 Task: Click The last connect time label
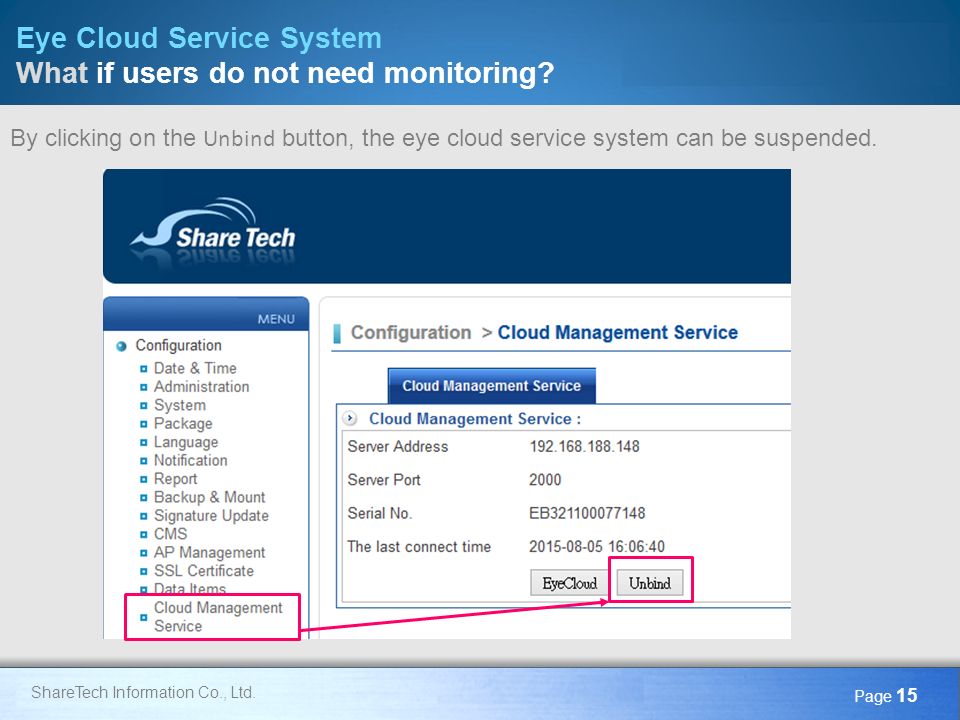click(419, 546)
